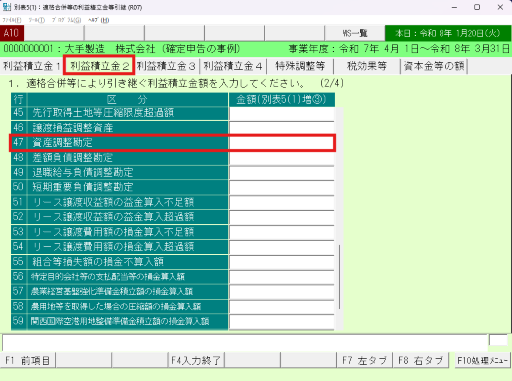Click the amount field for row 55 組合等損失額の損金不算入額
Screen dimensions: 512x381
282,262
